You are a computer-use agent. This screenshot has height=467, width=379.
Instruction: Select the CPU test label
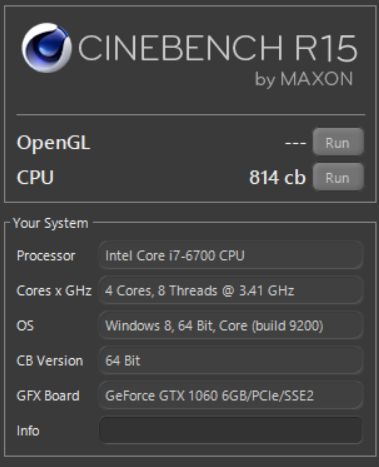35,177
